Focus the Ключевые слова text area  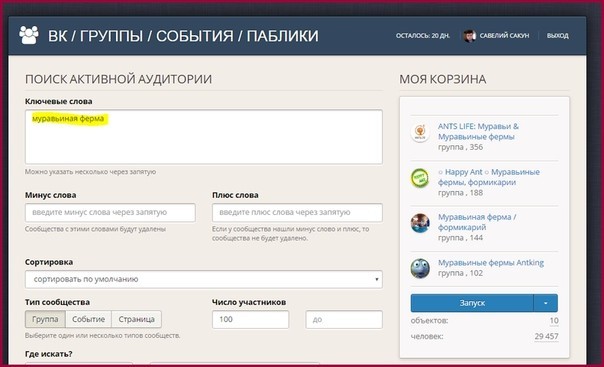(204, 137)
